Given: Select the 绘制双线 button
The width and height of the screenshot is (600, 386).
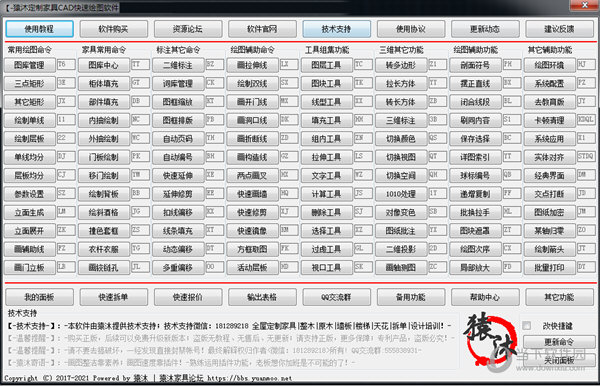Looking at the screenshot, I should 253,84.
